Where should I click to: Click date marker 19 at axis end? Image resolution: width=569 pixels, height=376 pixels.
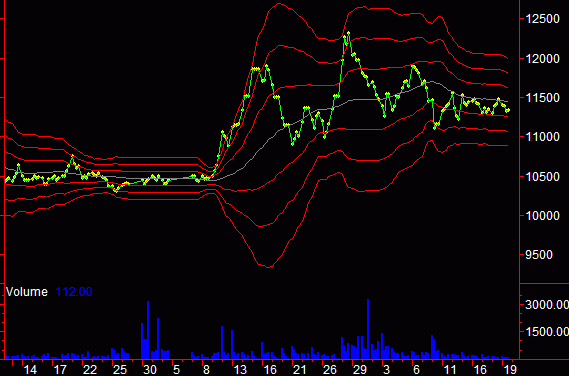510,370
